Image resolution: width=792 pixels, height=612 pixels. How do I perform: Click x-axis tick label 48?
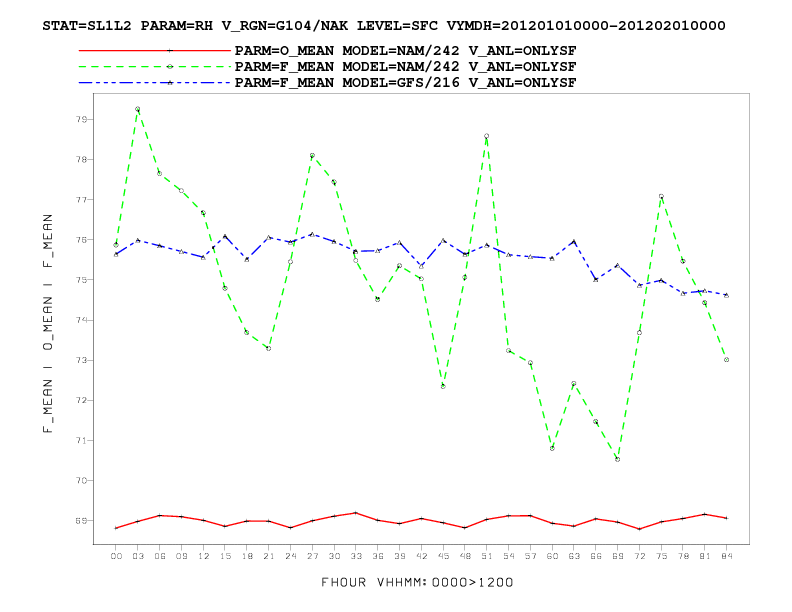click(x=465, y=556)
